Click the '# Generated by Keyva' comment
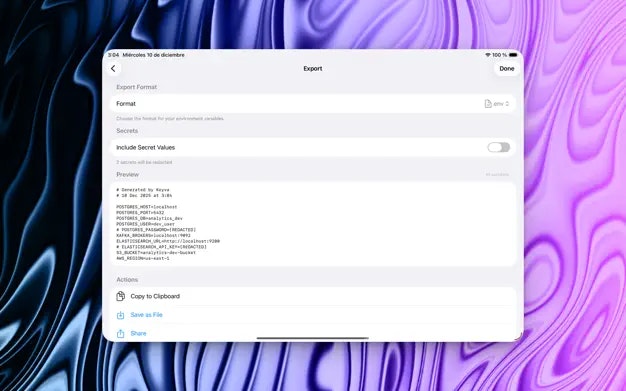Screen dimensions: 626x391 point(143,190)
